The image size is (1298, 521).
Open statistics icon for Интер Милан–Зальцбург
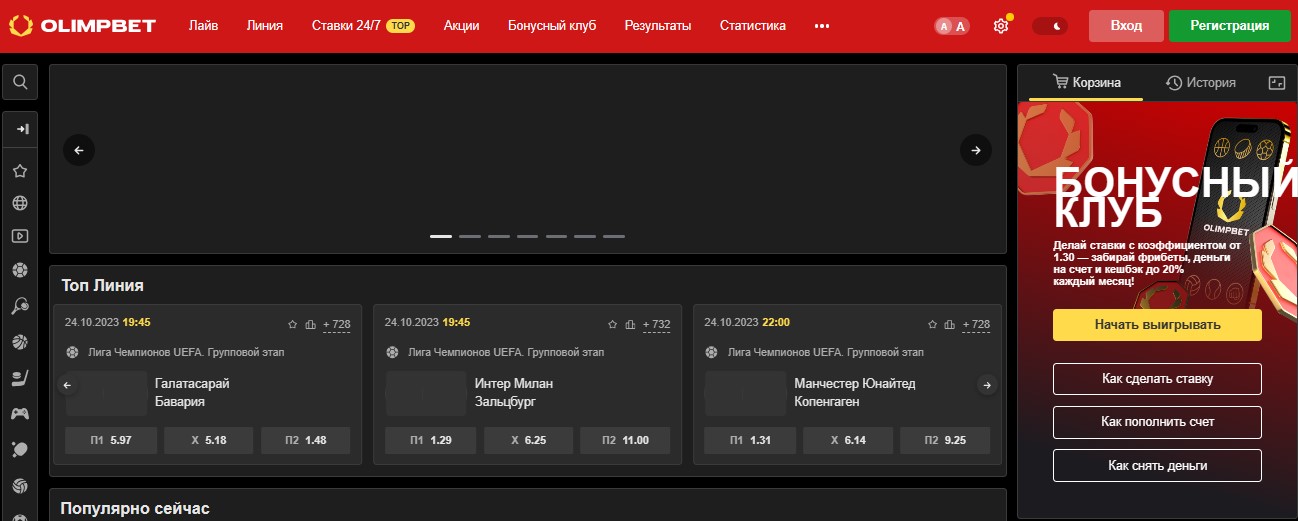click(630, 324)
